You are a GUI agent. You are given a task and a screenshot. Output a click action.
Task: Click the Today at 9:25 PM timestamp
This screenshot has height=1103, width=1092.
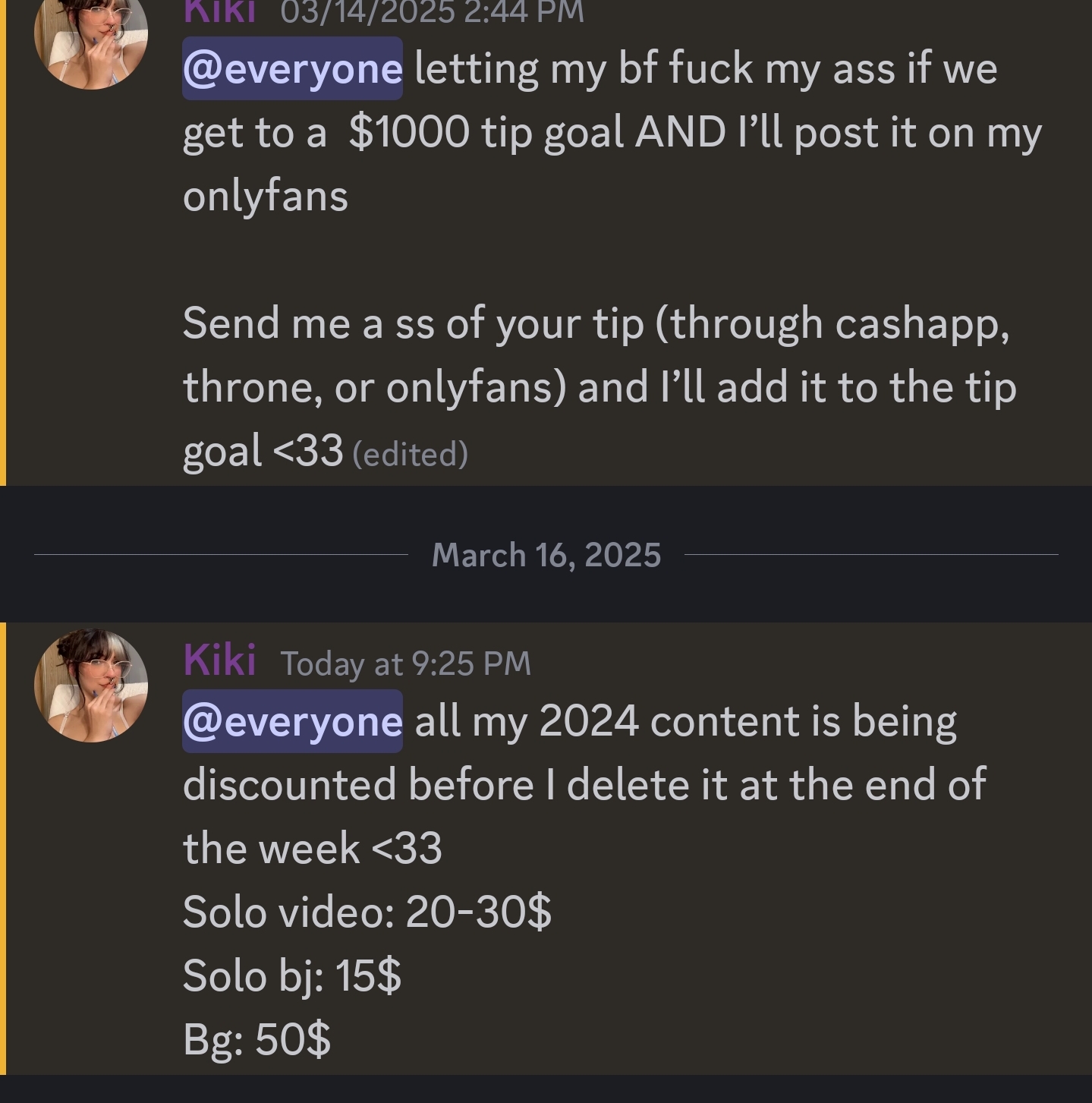click(x=405, y=663)
